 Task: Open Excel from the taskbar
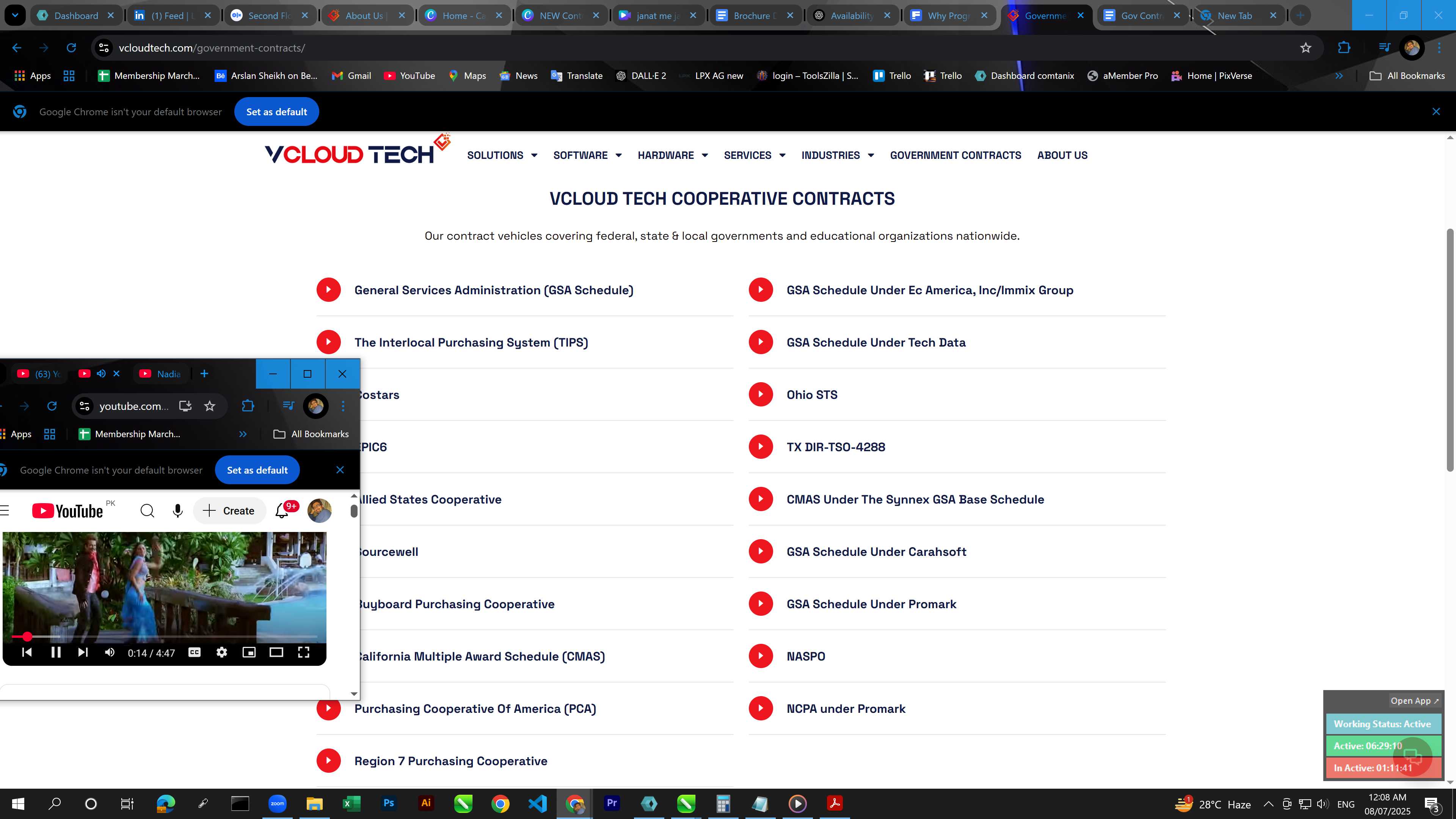coord(351,803)
